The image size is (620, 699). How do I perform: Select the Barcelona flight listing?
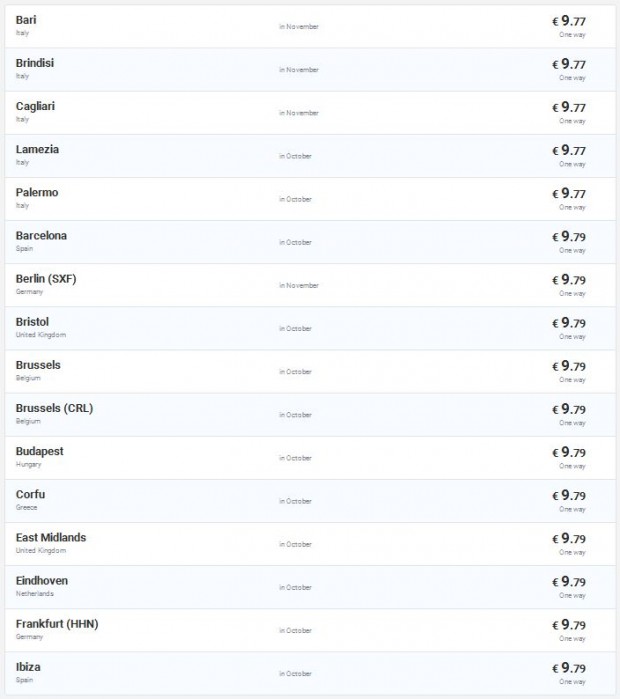coord(41,235)
